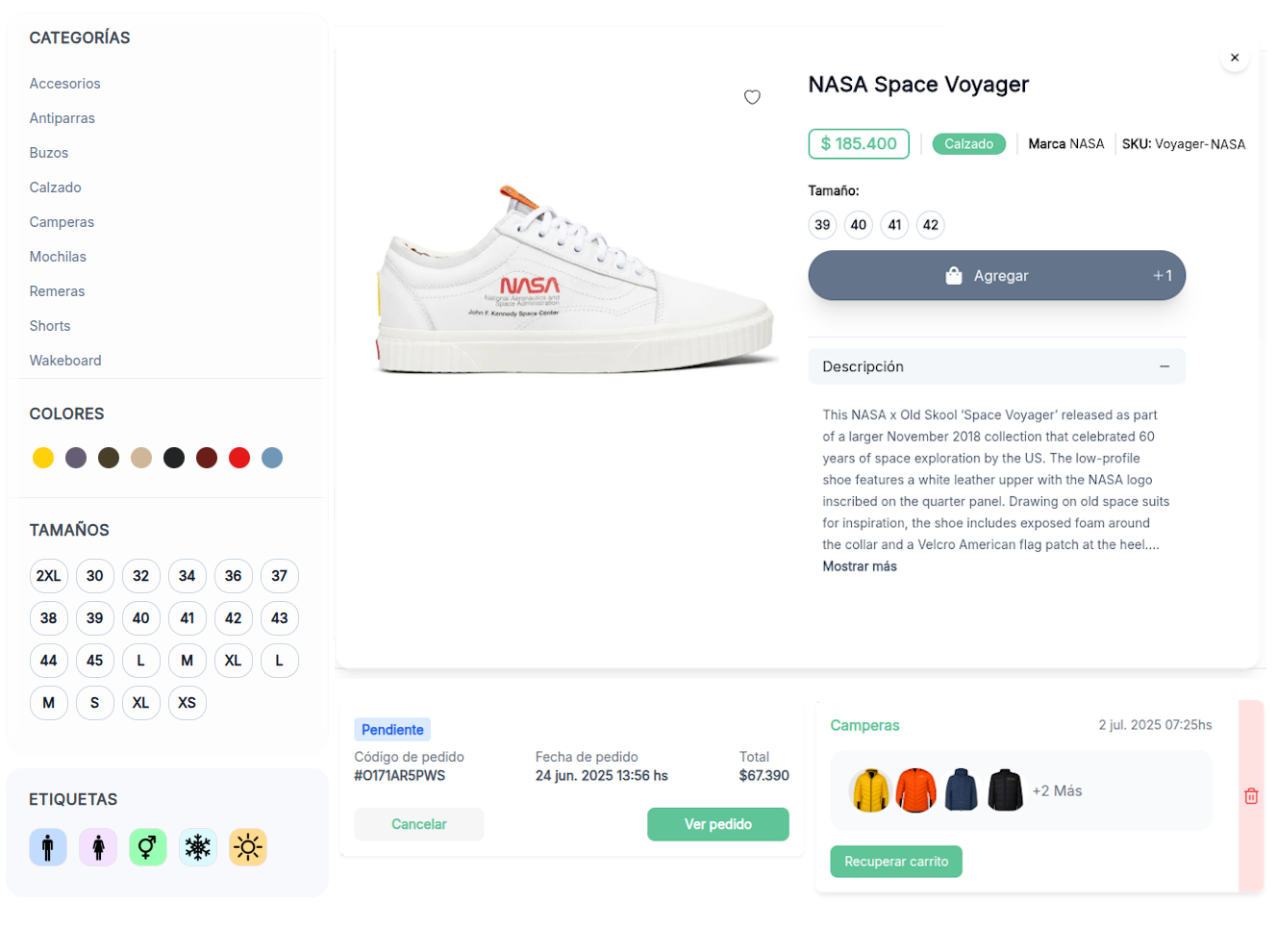Screen dimensions: 1277x952
Task: Toggle the XS size filter
Action: pyautogui.click(x=187, y=703)
